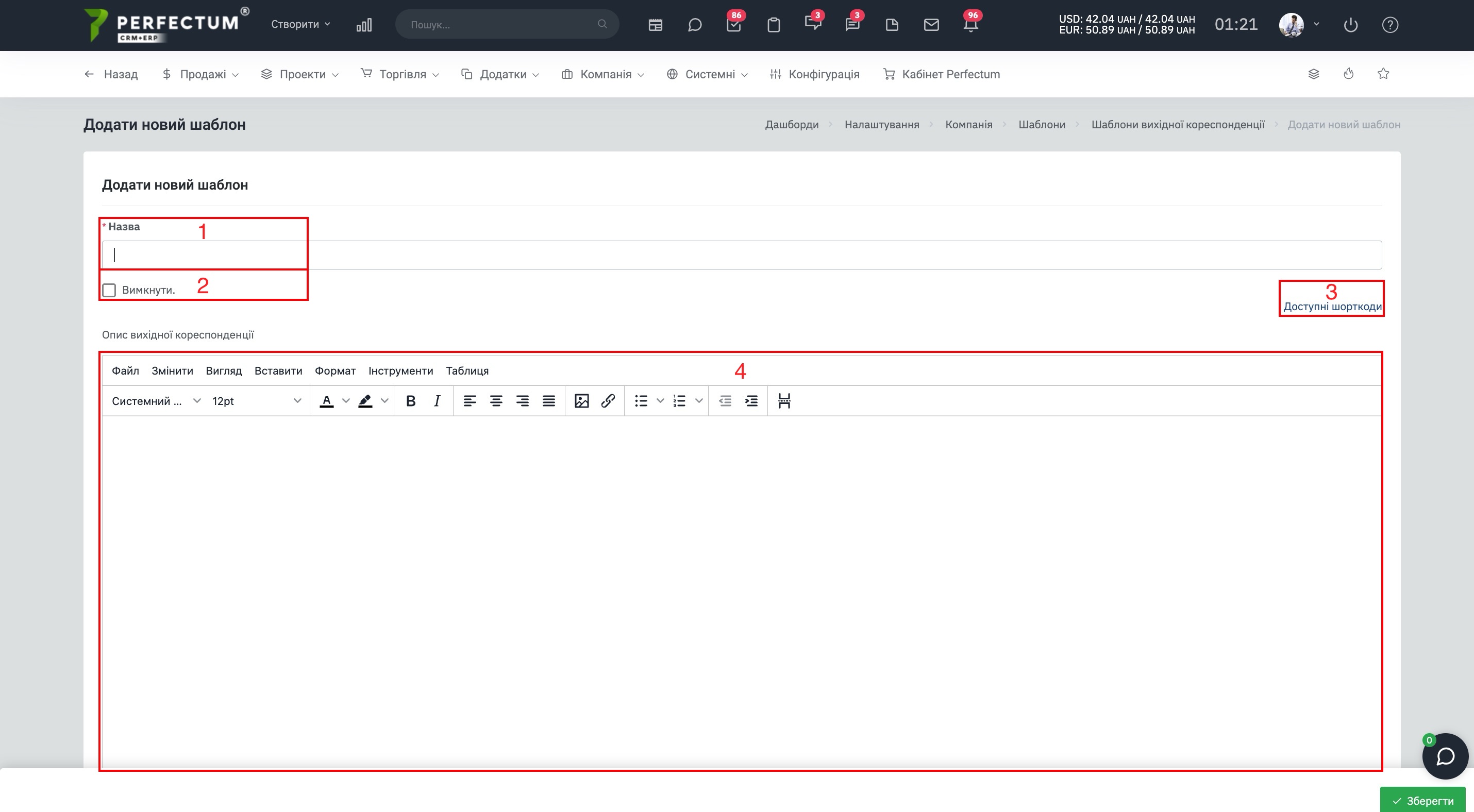The width and height of the screenshot is (1474, 812).
Task: Expand bullet list style options
Action: pyautogui.click(x=660, y=401)
